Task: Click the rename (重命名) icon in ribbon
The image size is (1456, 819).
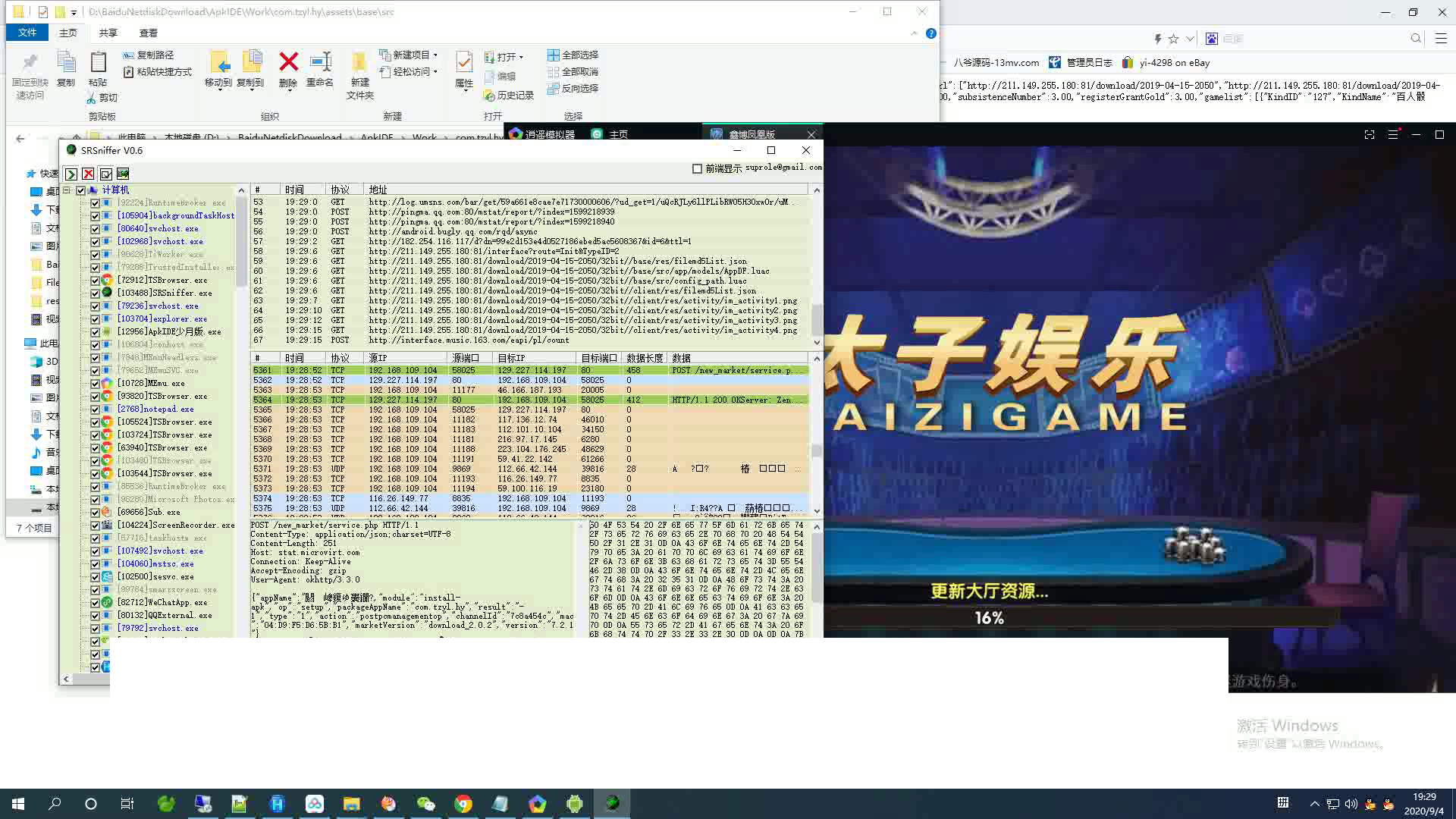Action: pos(320,62)
